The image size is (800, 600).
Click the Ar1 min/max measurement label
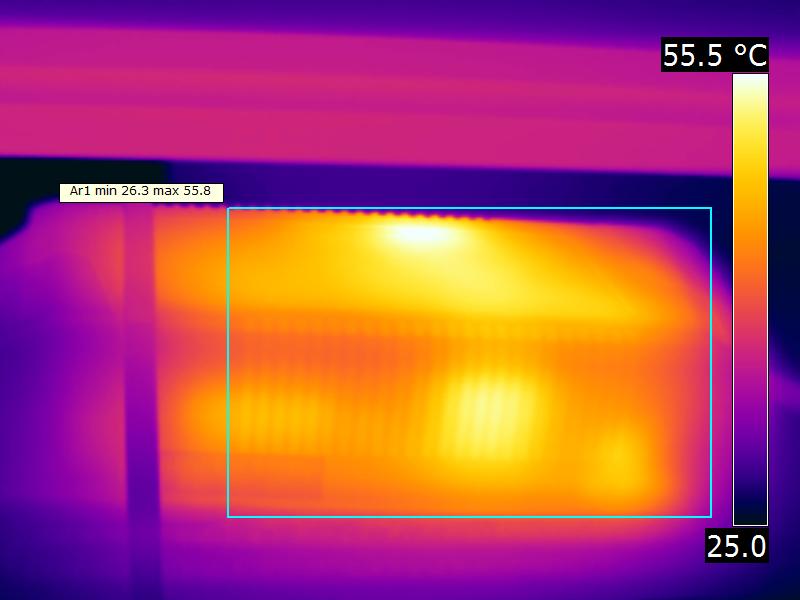pyautogui.click(x=141, y=192)
